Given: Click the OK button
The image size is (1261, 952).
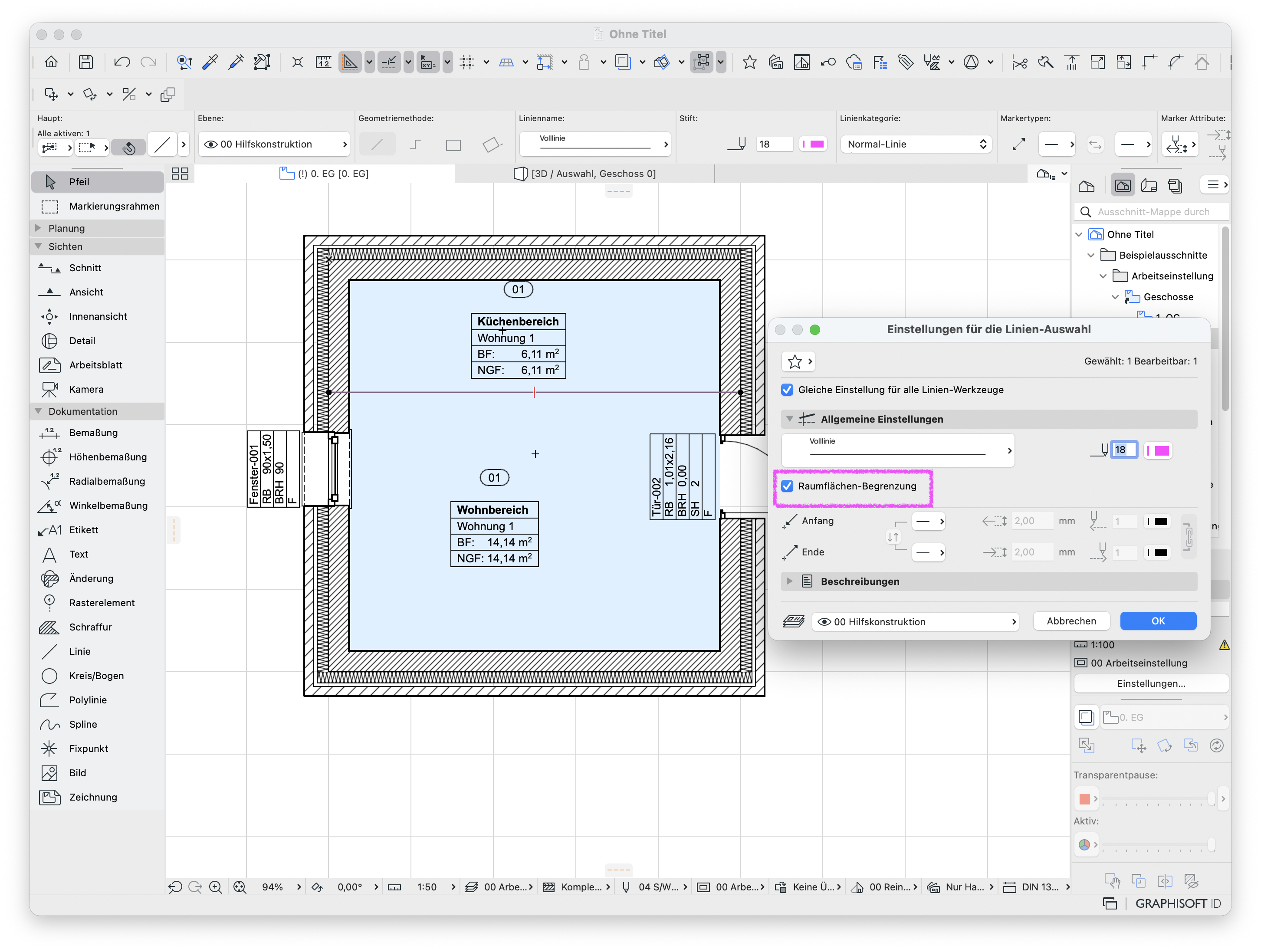Looking at the screenshot, I should (x=1158, y=621).
